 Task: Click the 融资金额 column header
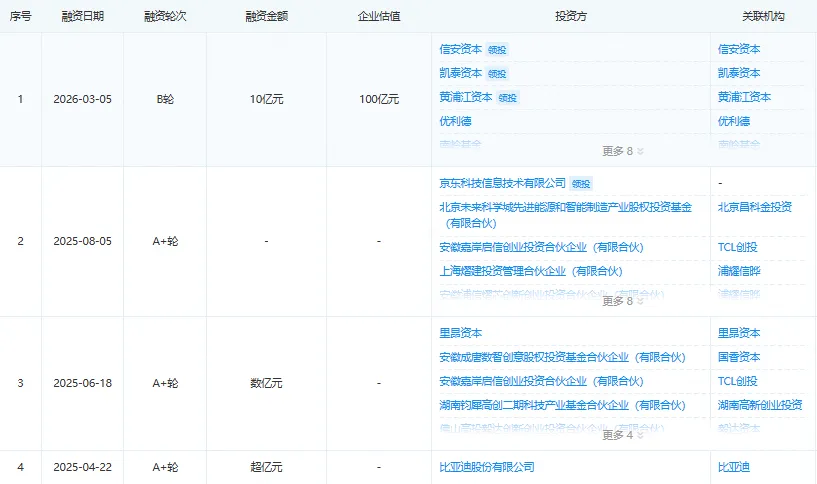pos(266,17)
